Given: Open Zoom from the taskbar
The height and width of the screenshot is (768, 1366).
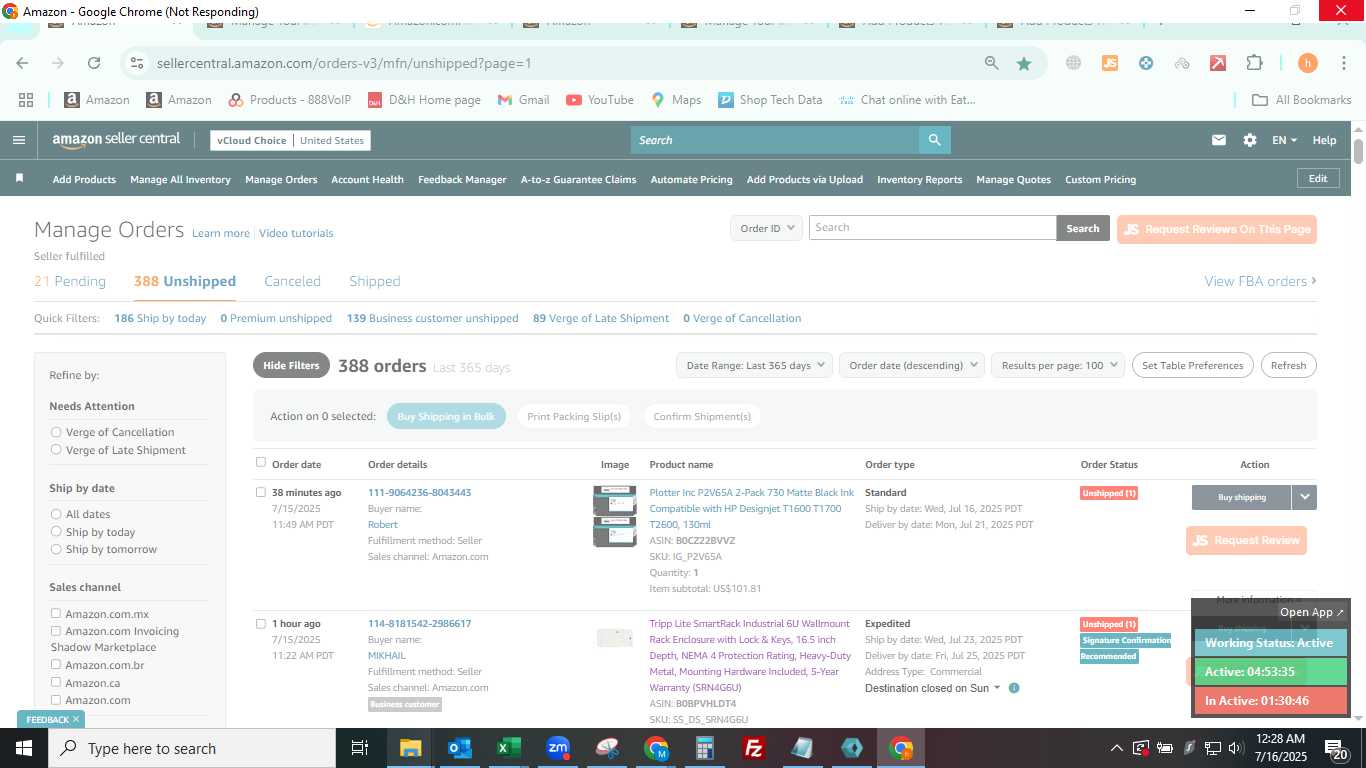Looking at the screenshot, I should click(x=558, y=748).
